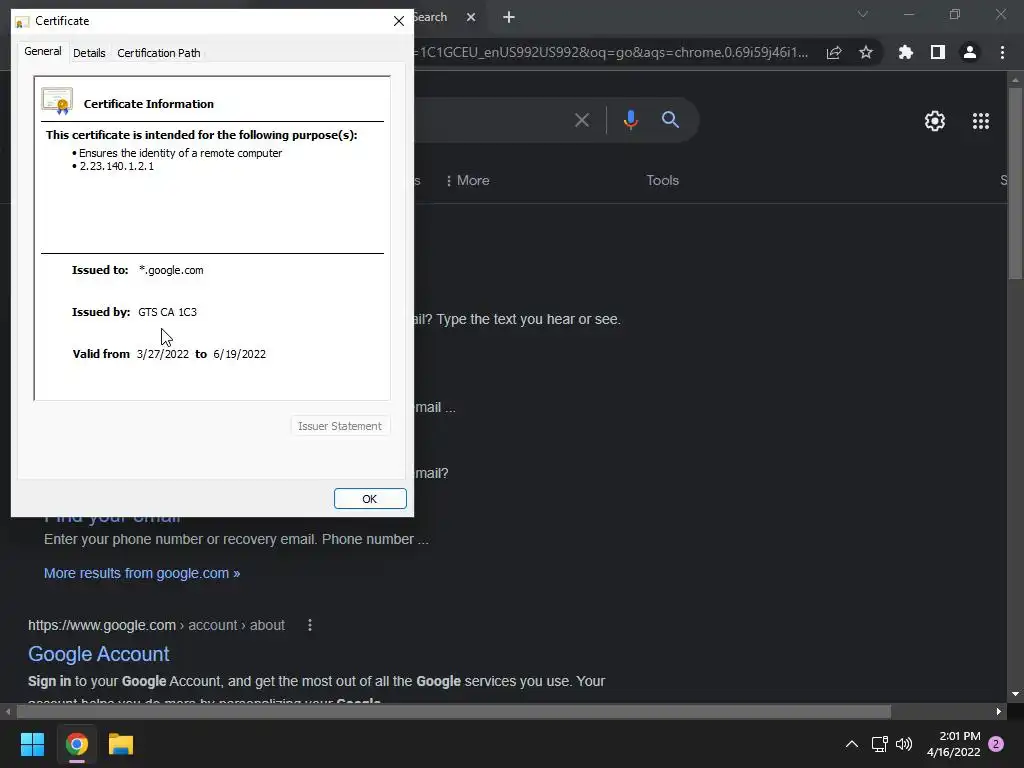Click the Chrome address bar URL
The image size is (1024, 768).
click(x=611, y=52)
